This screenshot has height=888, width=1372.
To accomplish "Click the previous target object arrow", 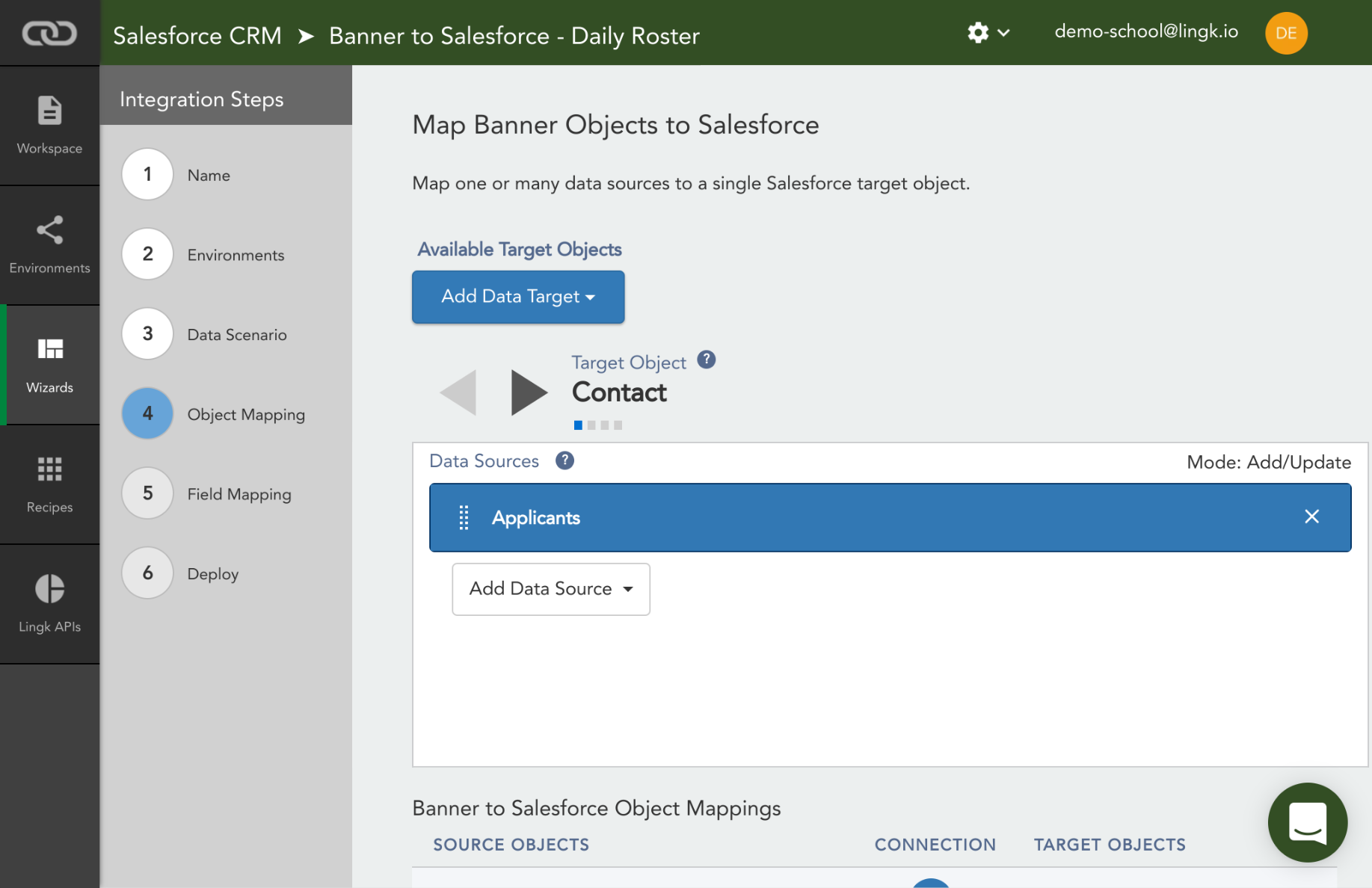I will pyautogui.click(x=458, y=392).
